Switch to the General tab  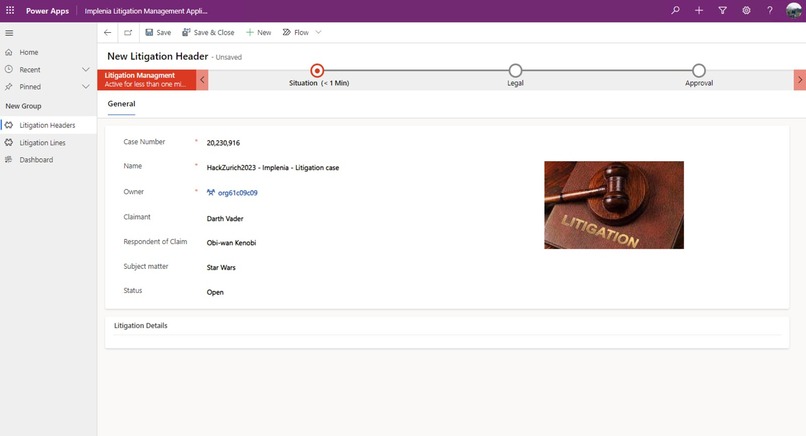click(x=121, y=104)
